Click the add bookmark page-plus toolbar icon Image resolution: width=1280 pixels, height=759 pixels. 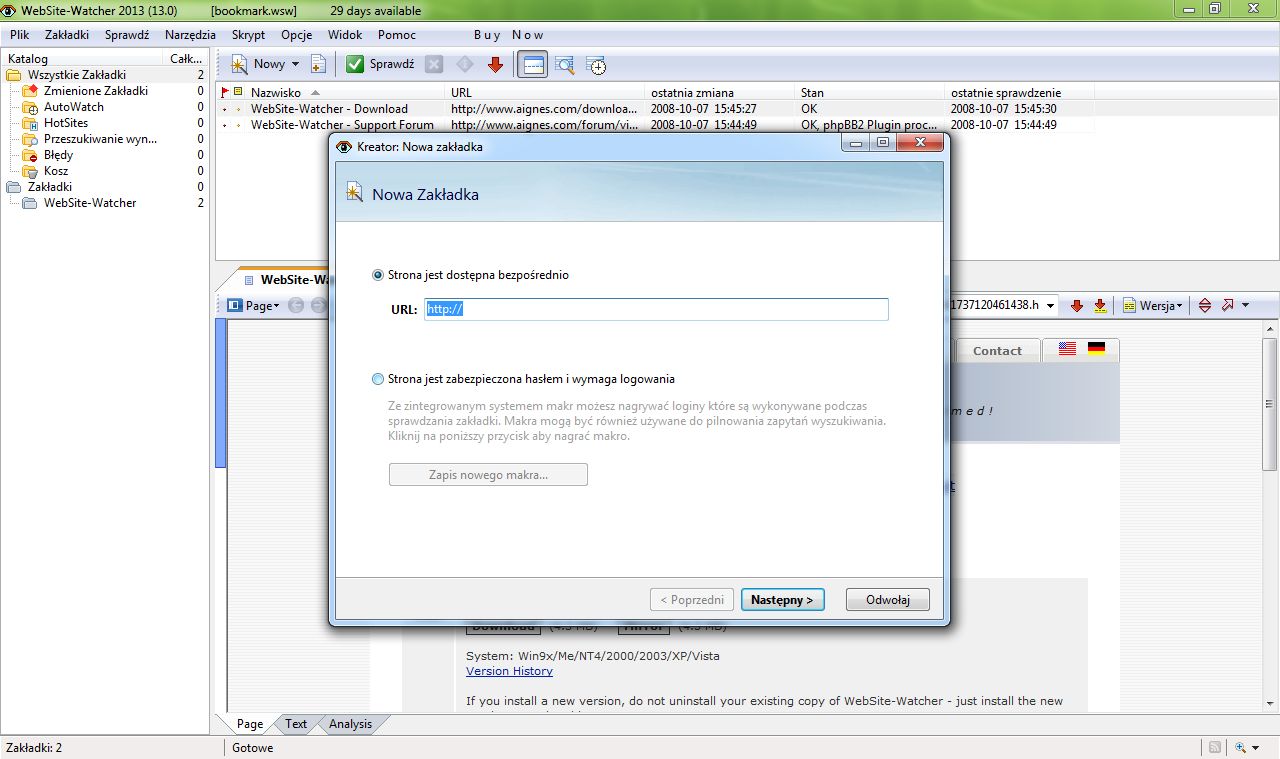tap(318, 64)
